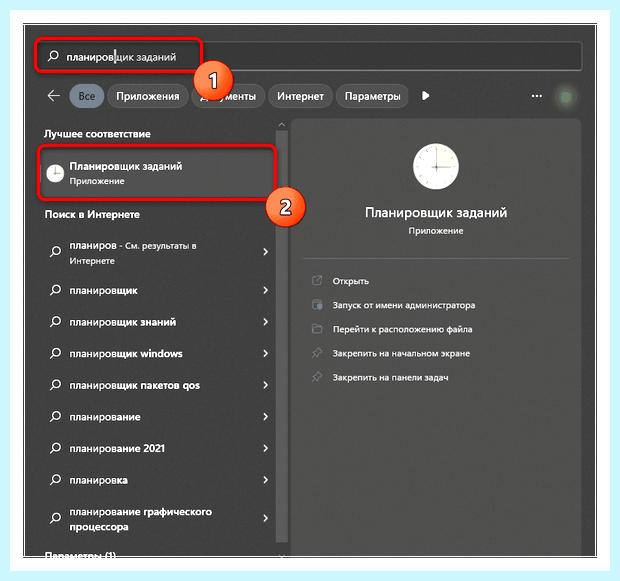This screenshot has height=581, width=620.
Task: Click the Task Scheduler clock icon in best match
Action: [55, 173]
